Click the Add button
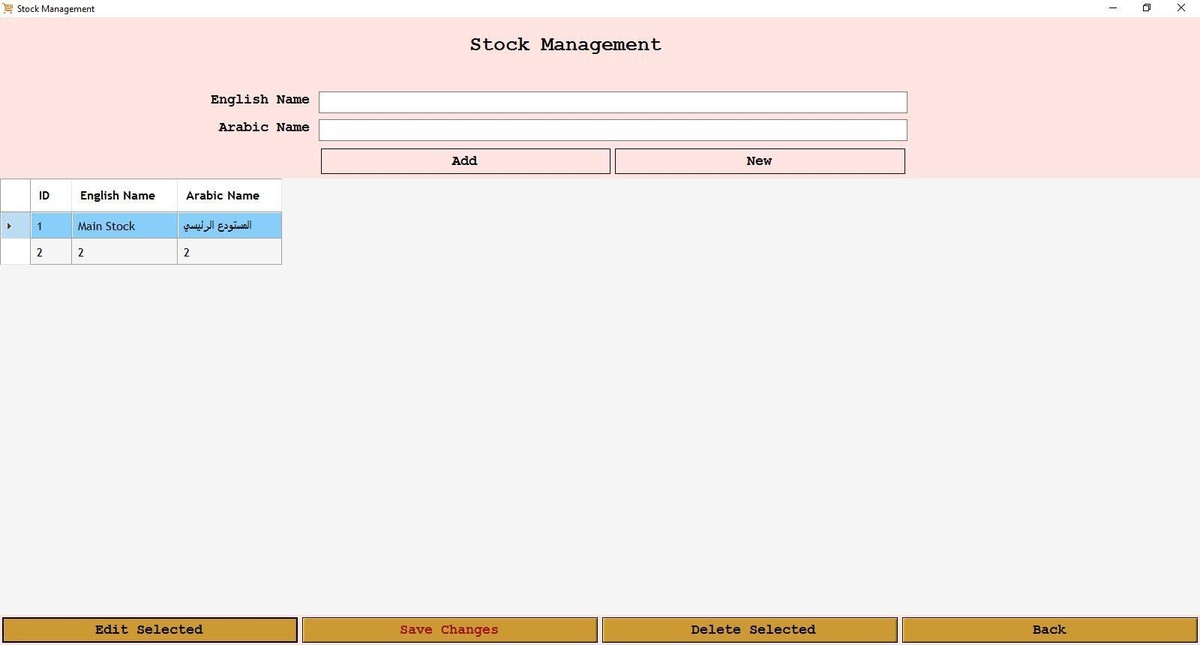This screenshot has height=645, width=1200. point(465,161)
